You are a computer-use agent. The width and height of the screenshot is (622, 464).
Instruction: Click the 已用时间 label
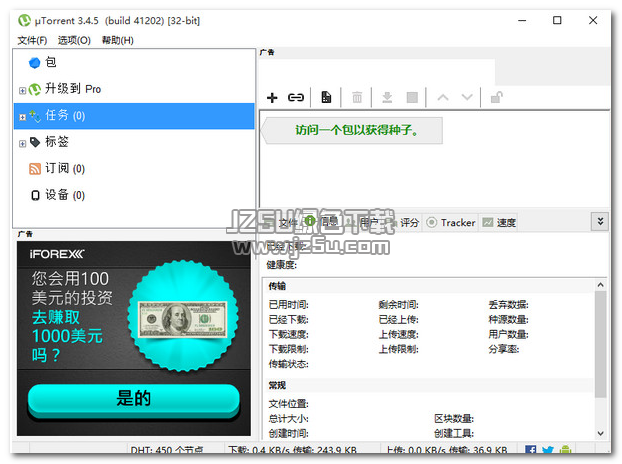[x=288, y=305]
